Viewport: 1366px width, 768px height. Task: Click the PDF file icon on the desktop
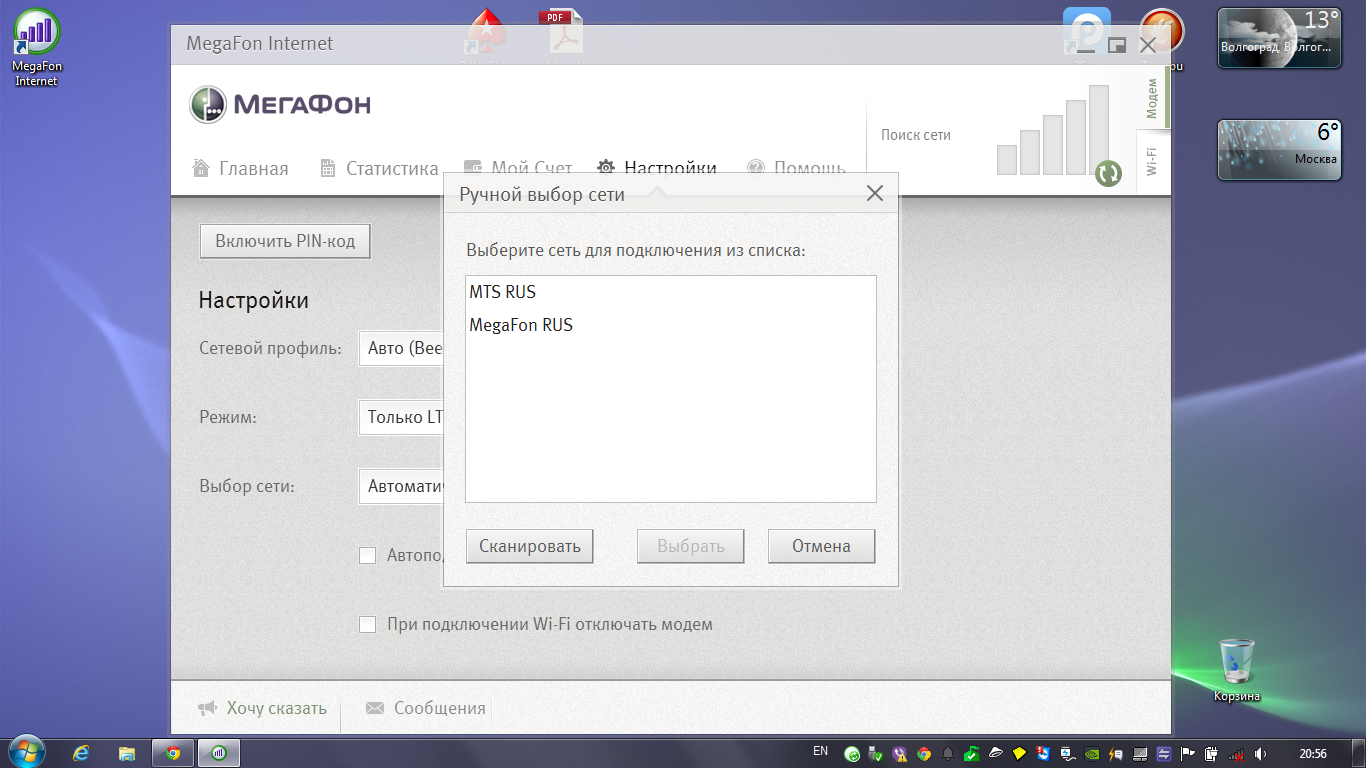click(561, 33)
